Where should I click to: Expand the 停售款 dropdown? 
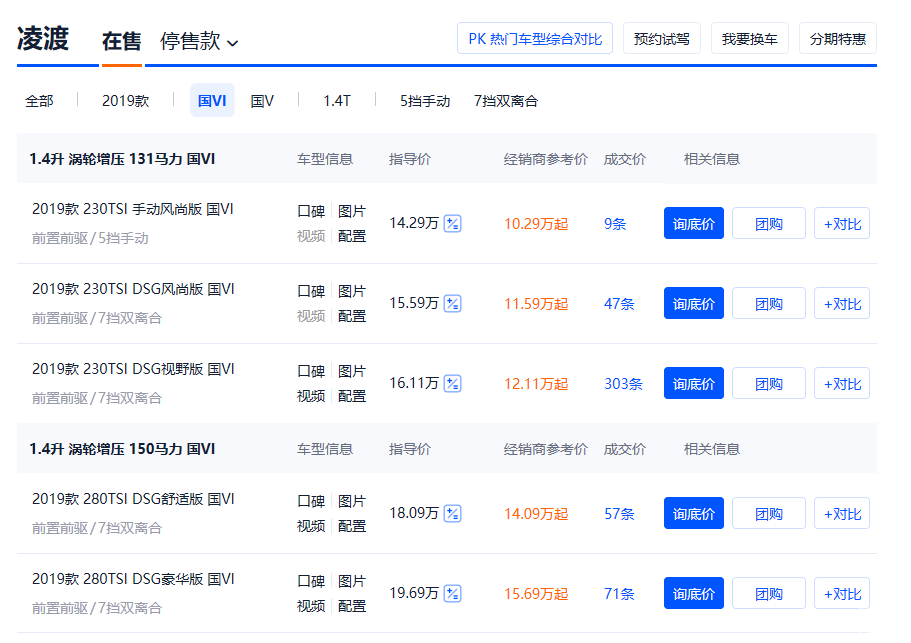199,41
